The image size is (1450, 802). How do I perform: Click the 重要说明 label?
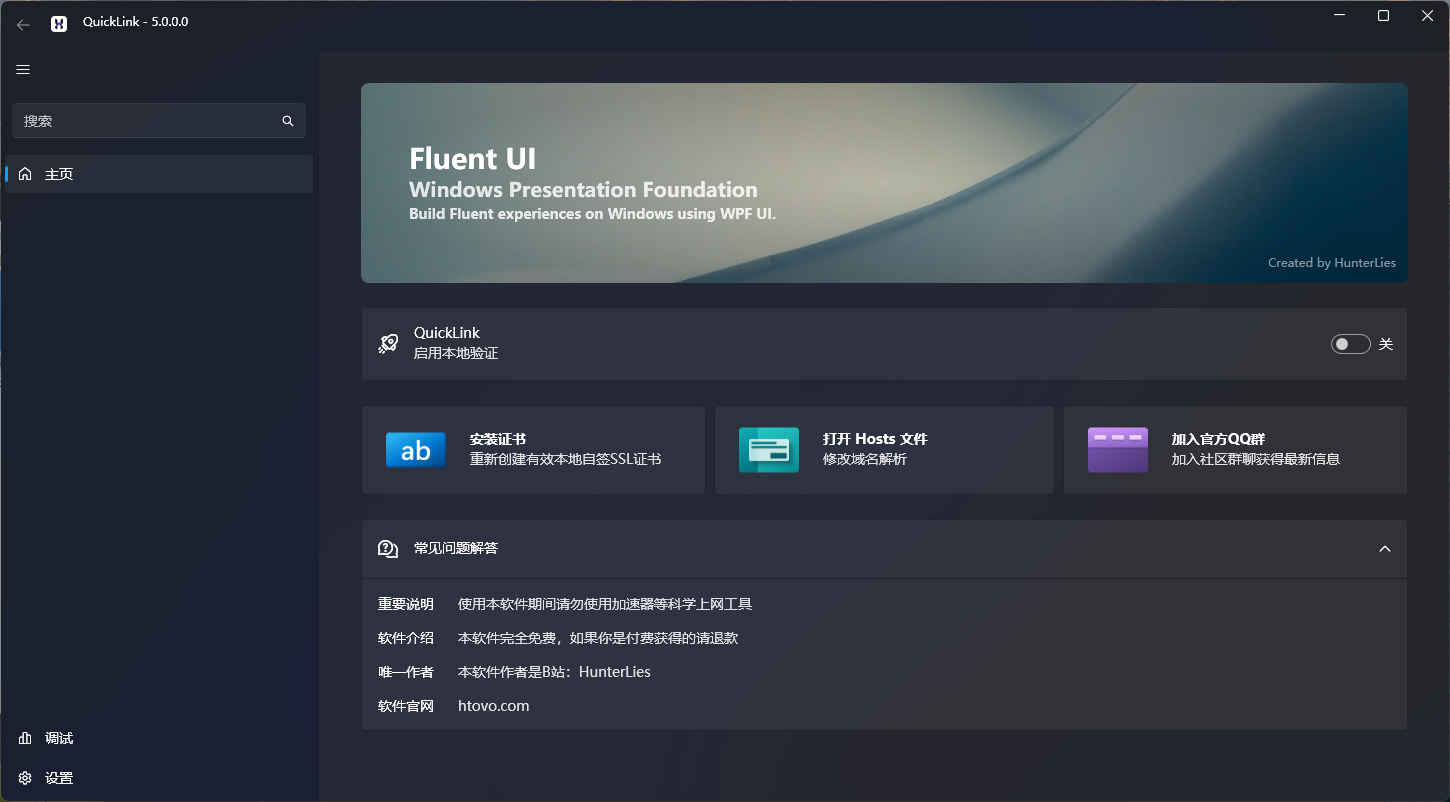coord(406,604)
